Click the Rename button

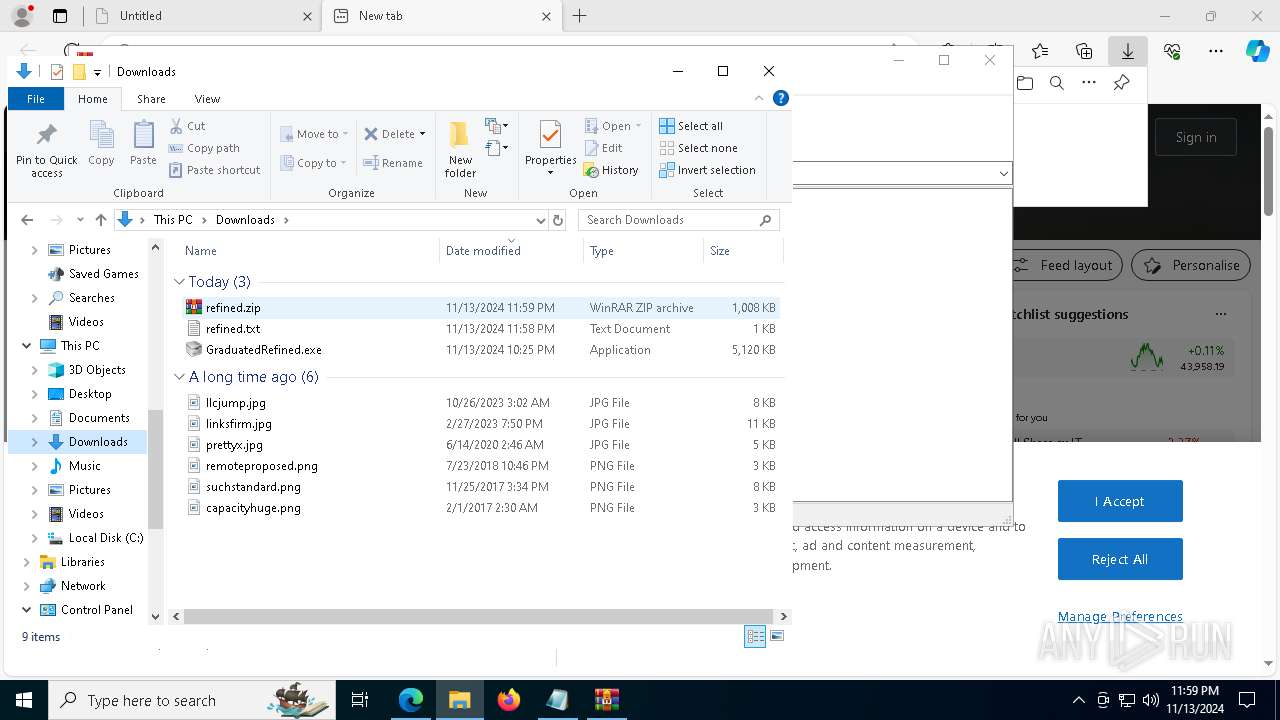coord(393,163)
